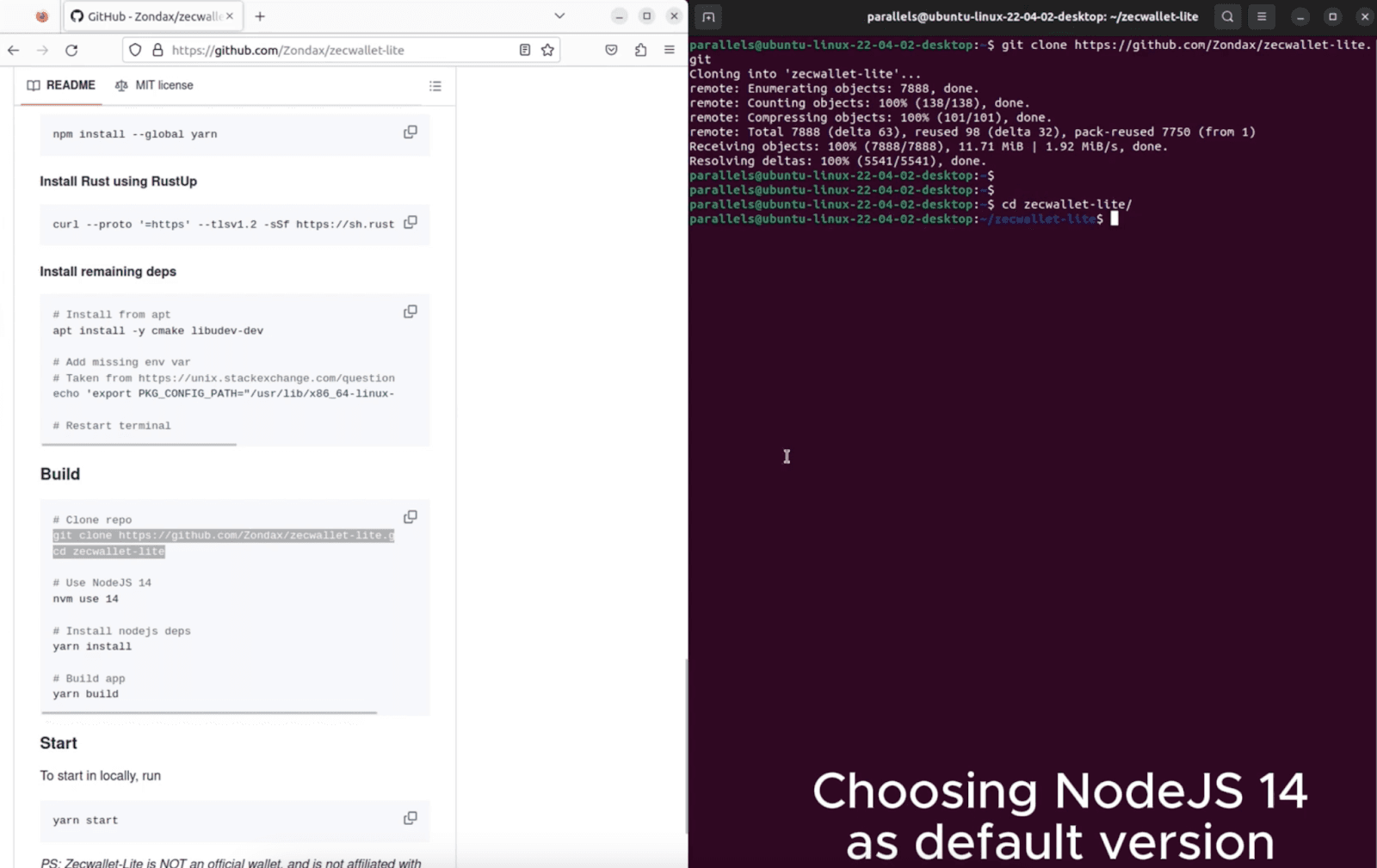The height and width of the screenshot is (868, 1377).
Task: Open terminal hamburger menu
Action: (1262, 16)
